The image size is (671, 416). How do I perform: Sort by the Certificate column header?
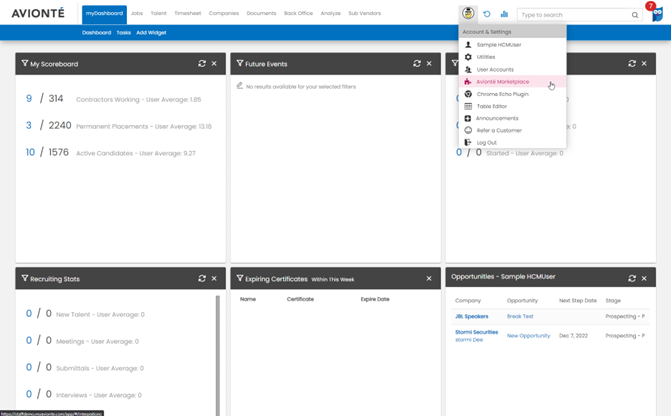[x=300, y=299]
